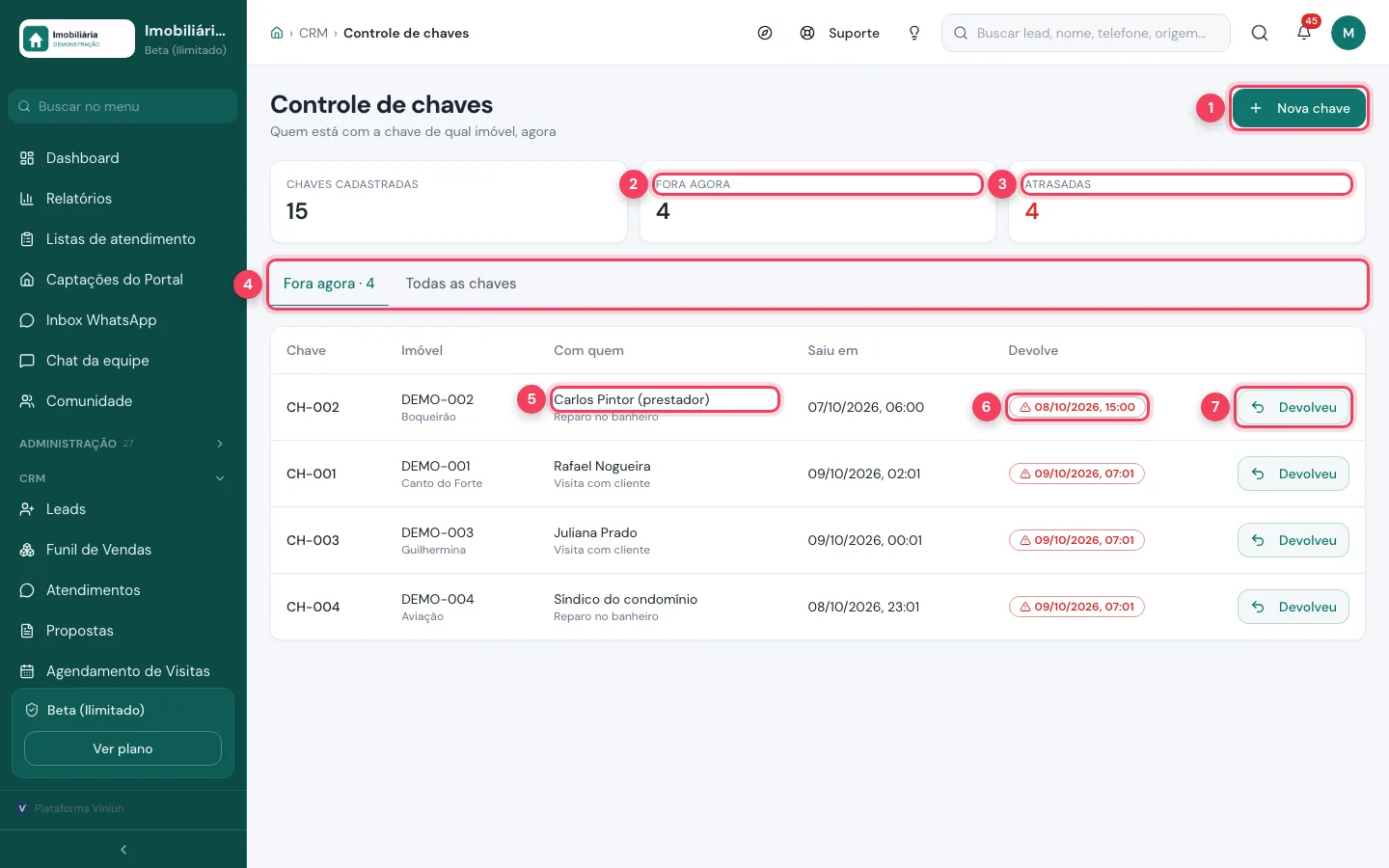Viewport: 1389px width, 868px height.
Task: Click the Ver plano button
Action: click(x=123, y=748)
